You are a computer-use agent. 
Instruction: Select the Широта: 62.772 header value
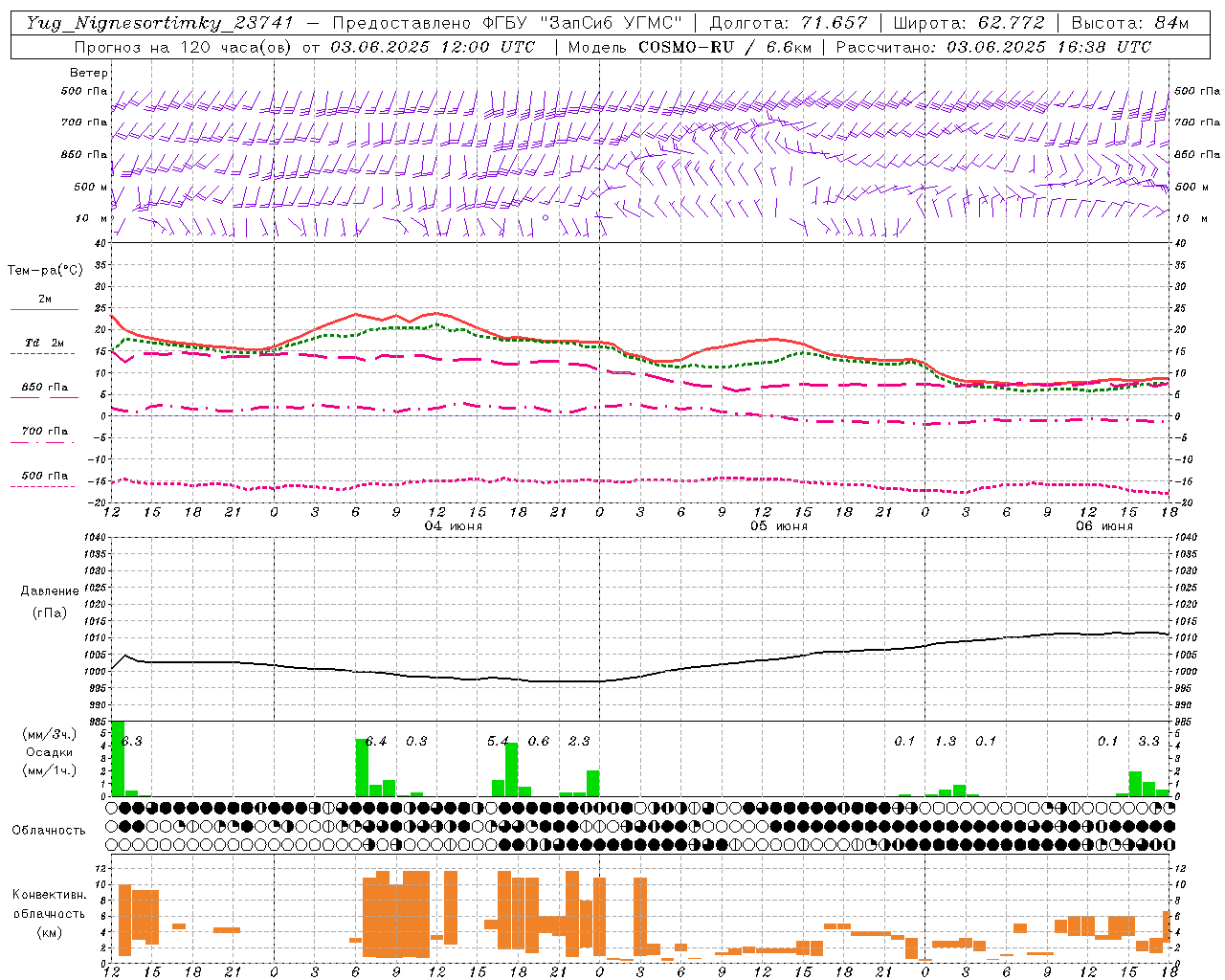969,23
